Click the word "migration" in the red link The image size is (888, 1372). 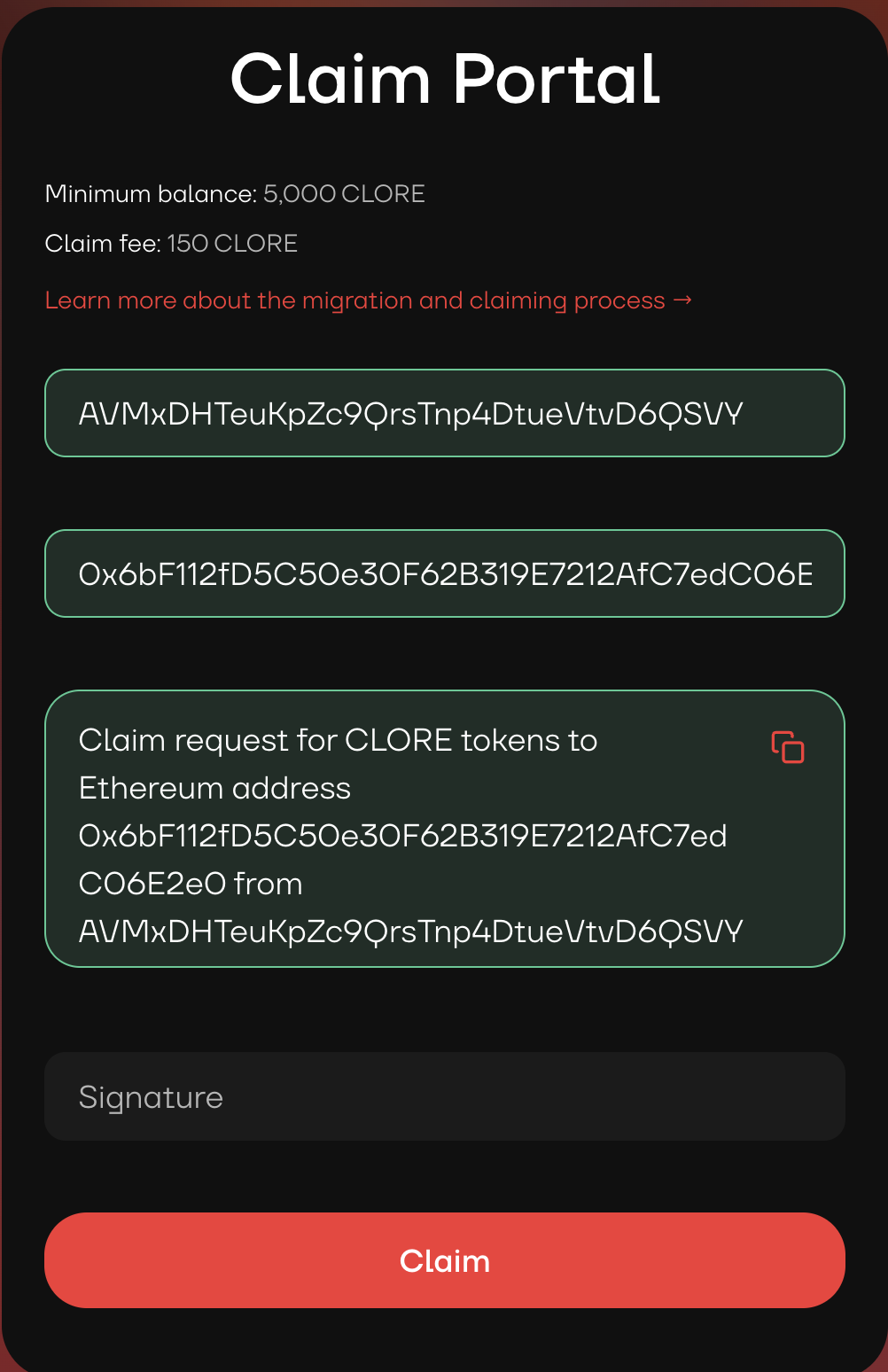coord(357,300)
